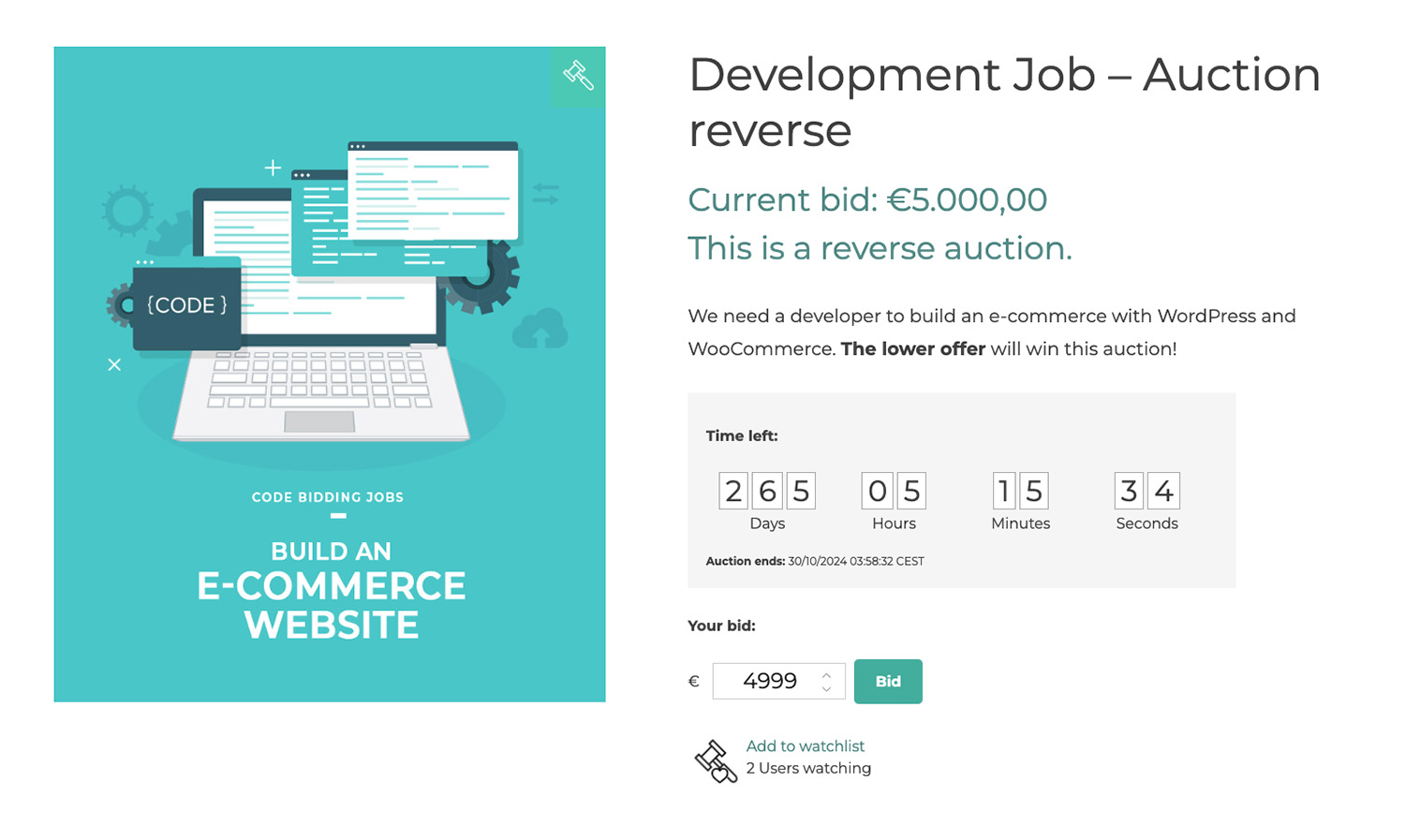Click the Add to watchlist link
Viewport: 1405px width, 840px height.
[805, 745]
